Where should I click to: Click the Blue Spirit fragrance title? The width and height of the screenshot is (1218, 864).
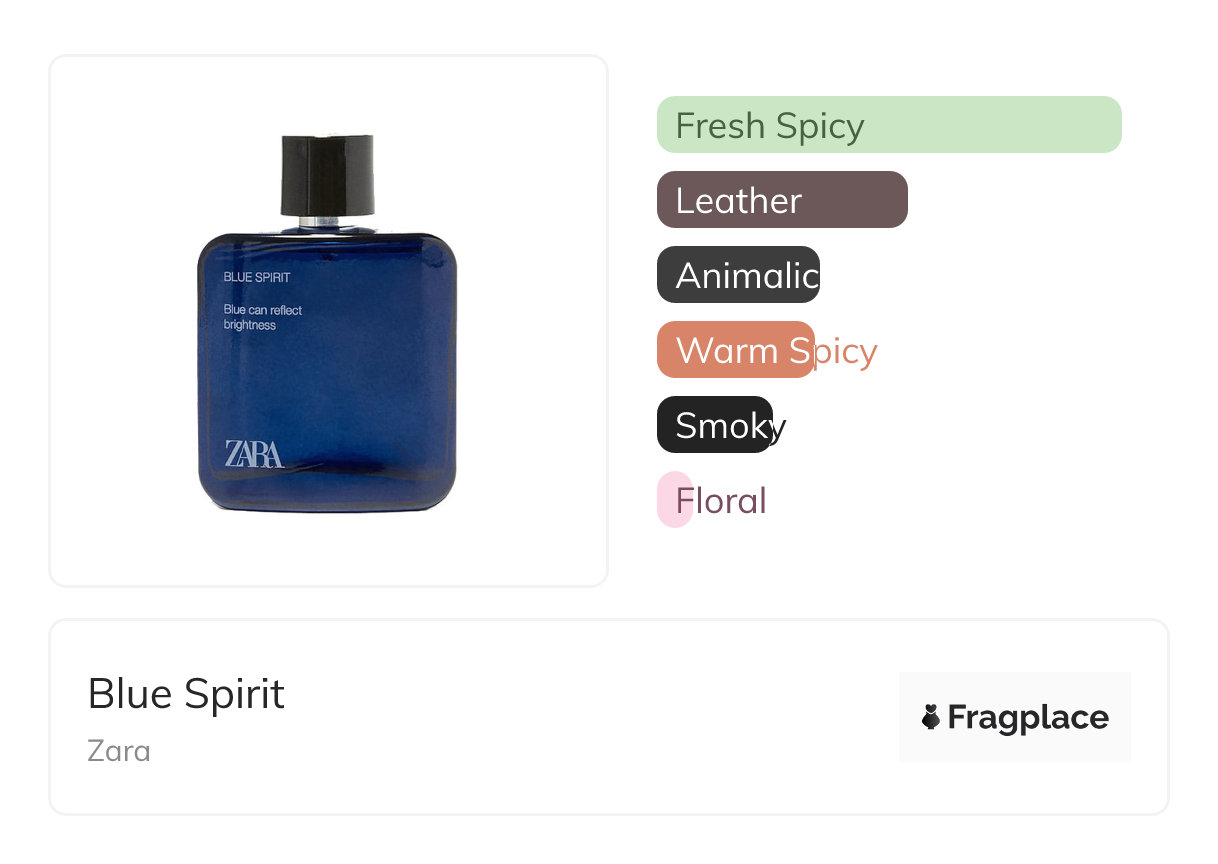186,694
